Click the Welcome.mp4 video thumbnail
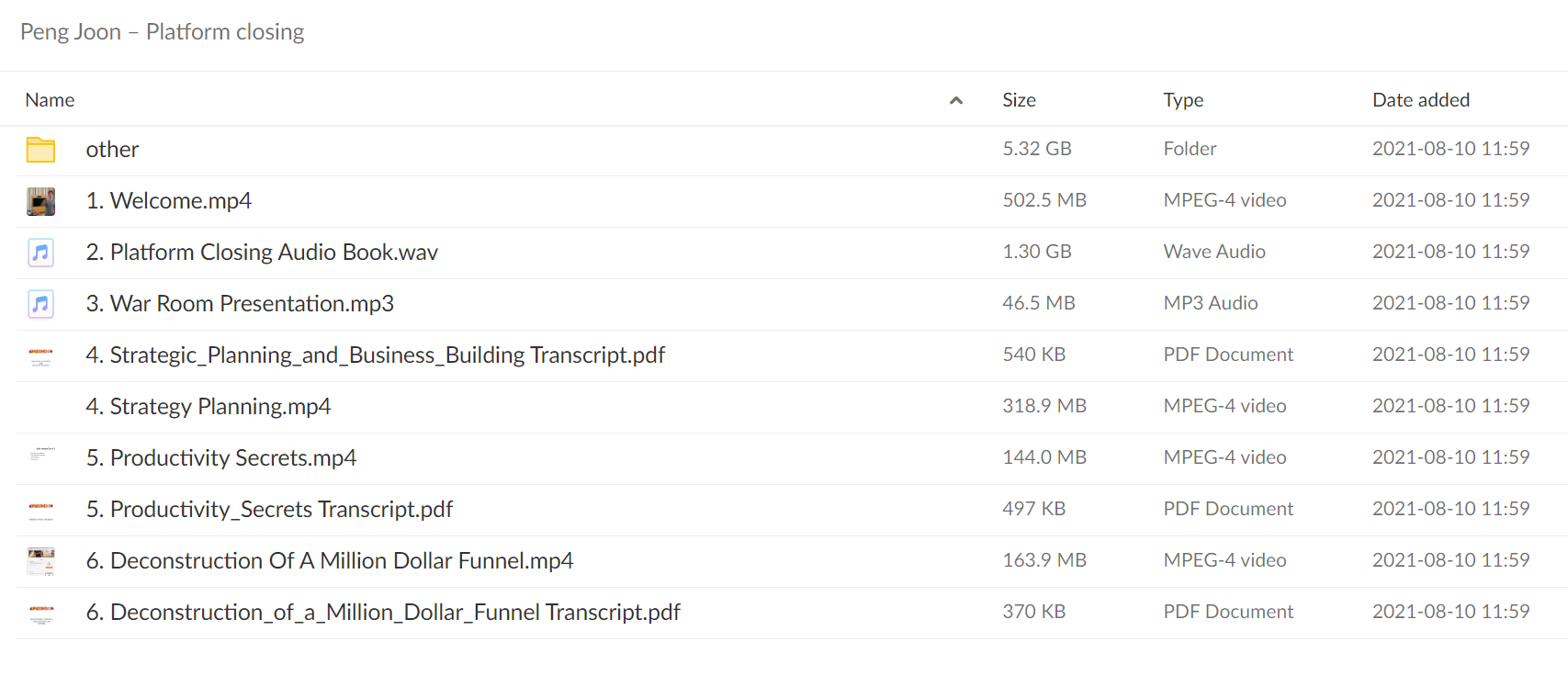The image size is (1568, 687). 40,201
